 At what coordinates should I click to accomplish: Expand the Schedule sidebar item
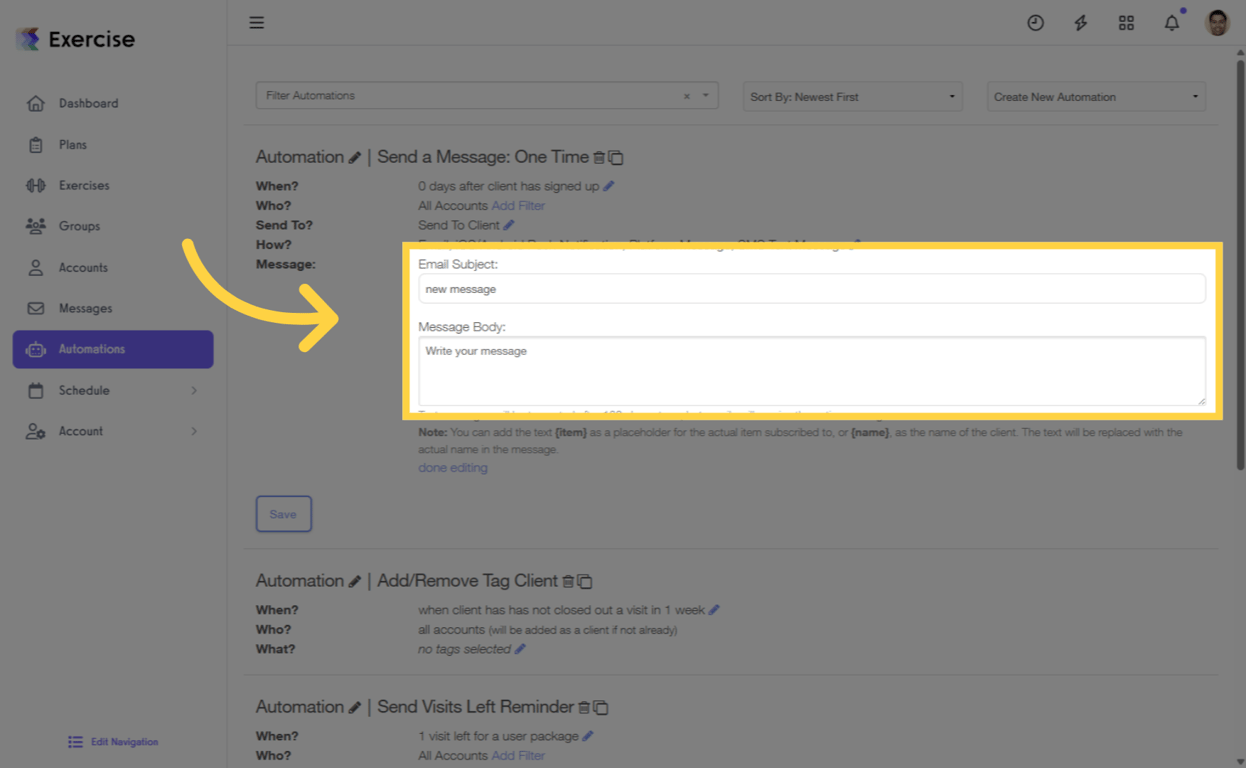tap(113, 390)
